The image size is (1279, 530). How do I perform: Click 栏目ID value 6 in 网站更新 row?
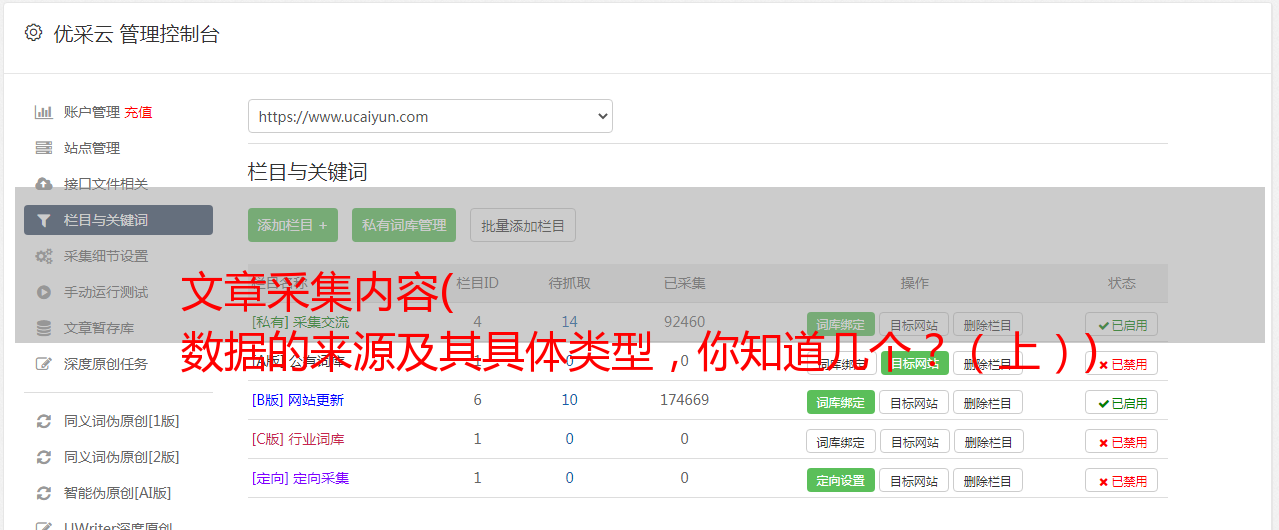tap(477, 400)
